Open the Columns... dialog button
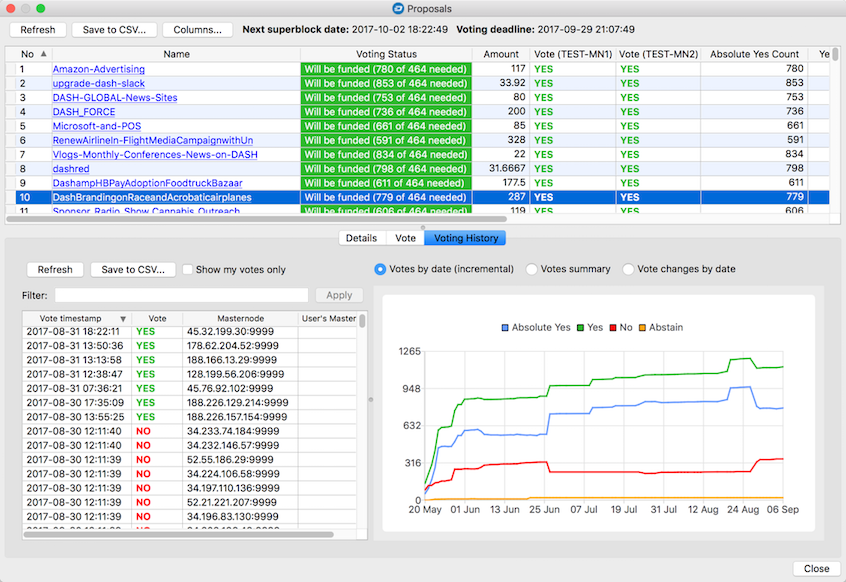The image size is (846, 582). (x=197, y=30)
